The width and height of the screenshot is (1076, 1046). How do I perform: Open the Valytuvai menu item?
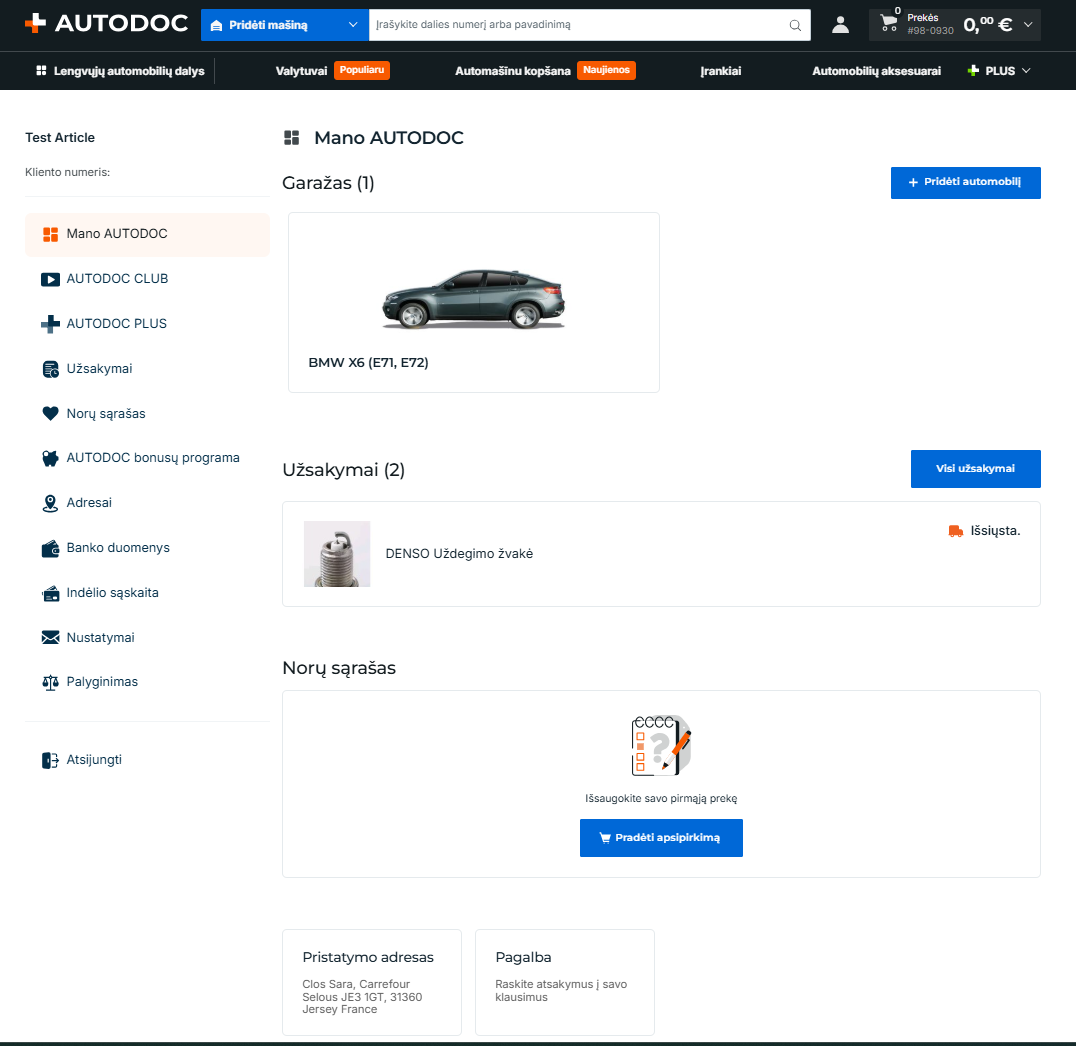[301, 71]
